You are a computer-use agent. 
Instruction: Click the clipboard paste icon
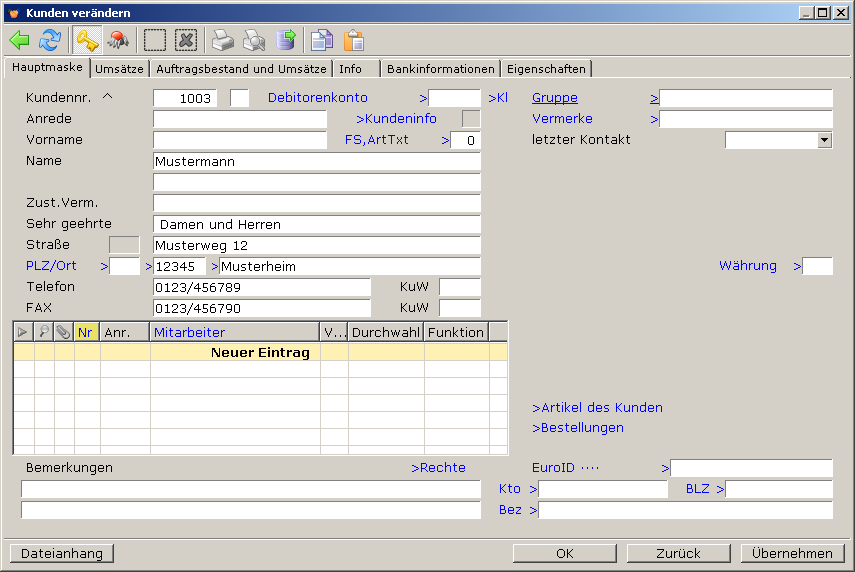(x=354, y=40)
